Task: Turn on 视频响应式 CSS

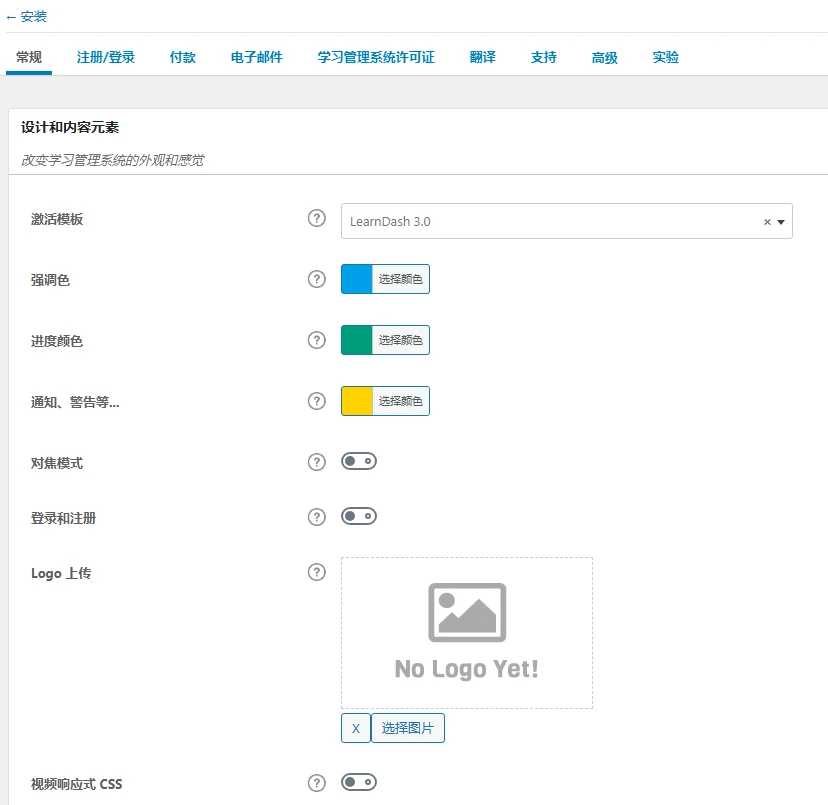Action: [358, 783]
